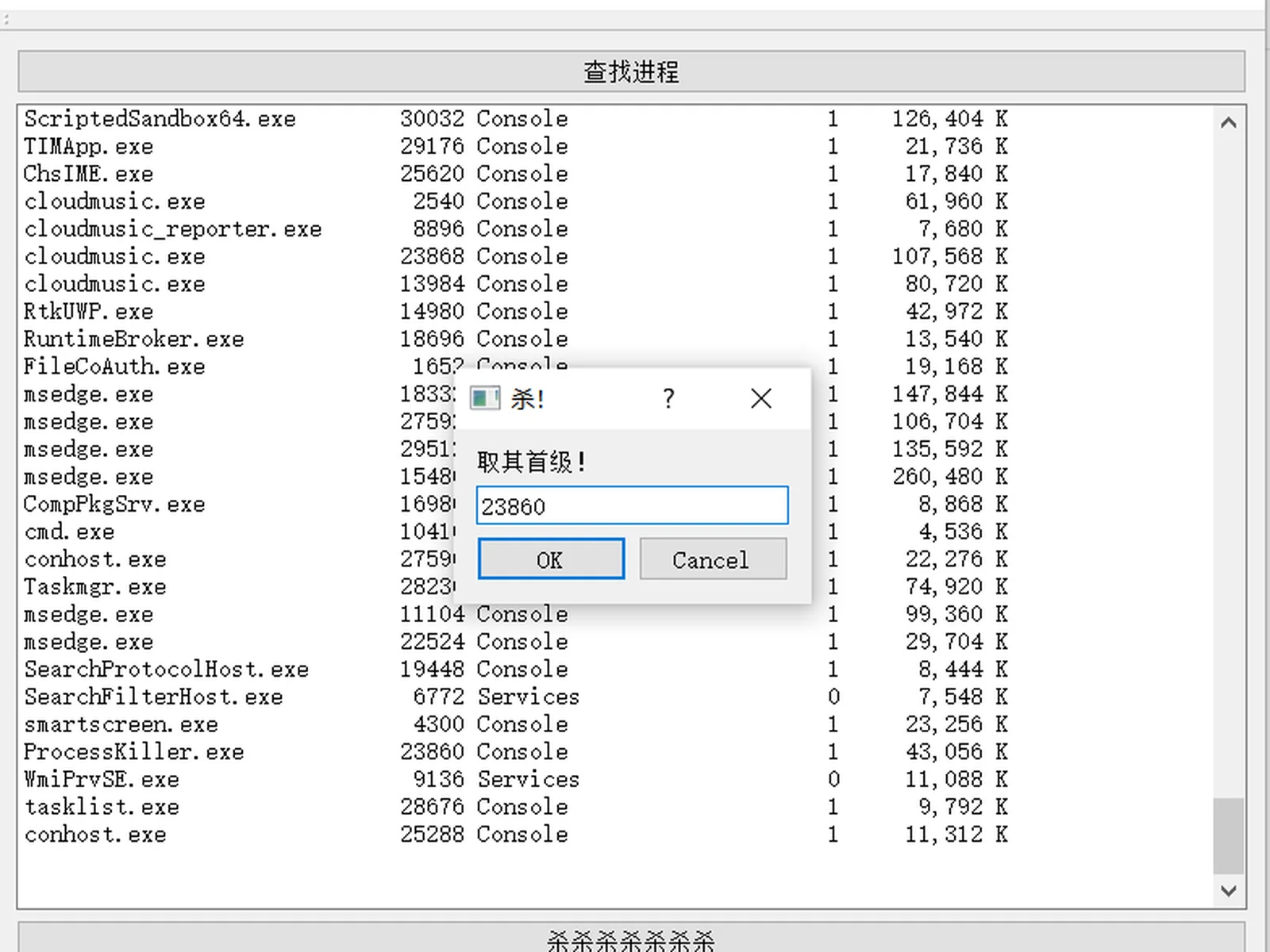Viewport: 1270px width, 952px height.
Task: Select the ChsIME.exe process row
Action: point(516,174)
